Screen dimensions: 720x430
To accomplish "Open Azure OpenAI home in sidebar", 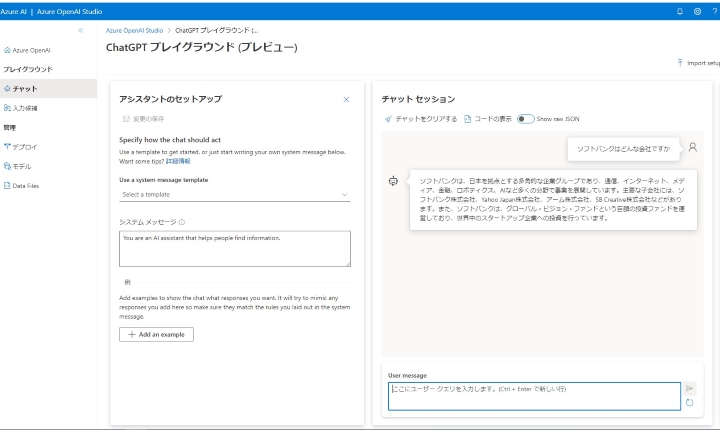I will (x=29, y=49).
